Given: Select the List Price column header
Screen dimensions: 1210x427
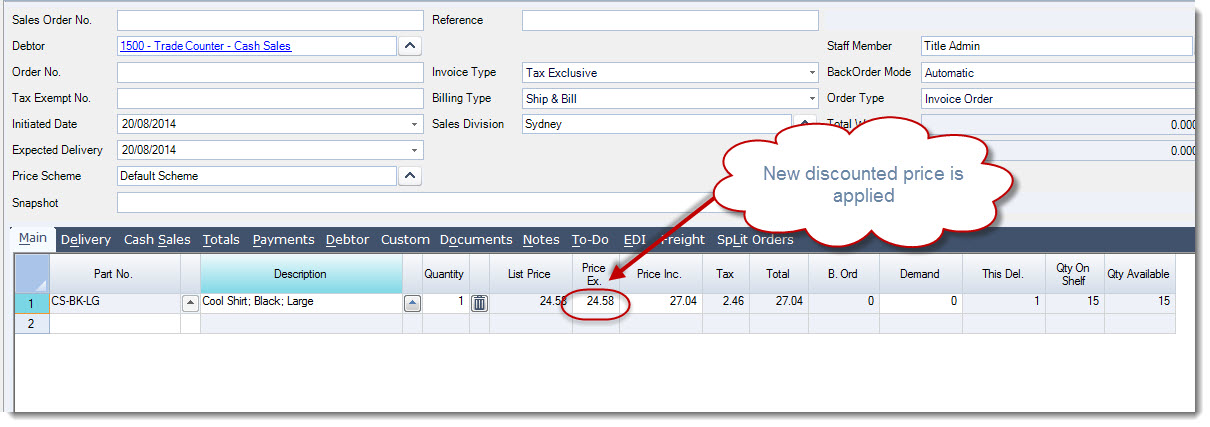Looking at the screenshot, I should pyautogui.click(x=529, y=274).
